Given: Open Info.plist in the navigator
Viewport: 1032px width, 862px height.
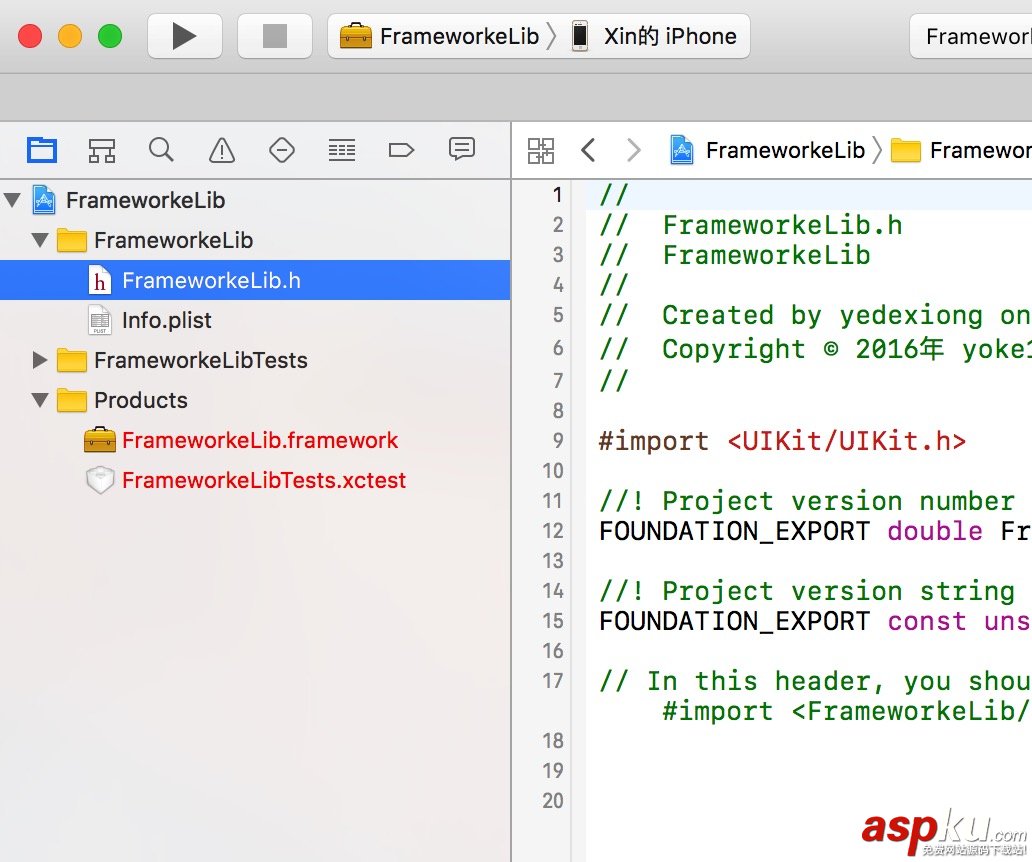Looking at the screenshot, I should pos(255,320).
